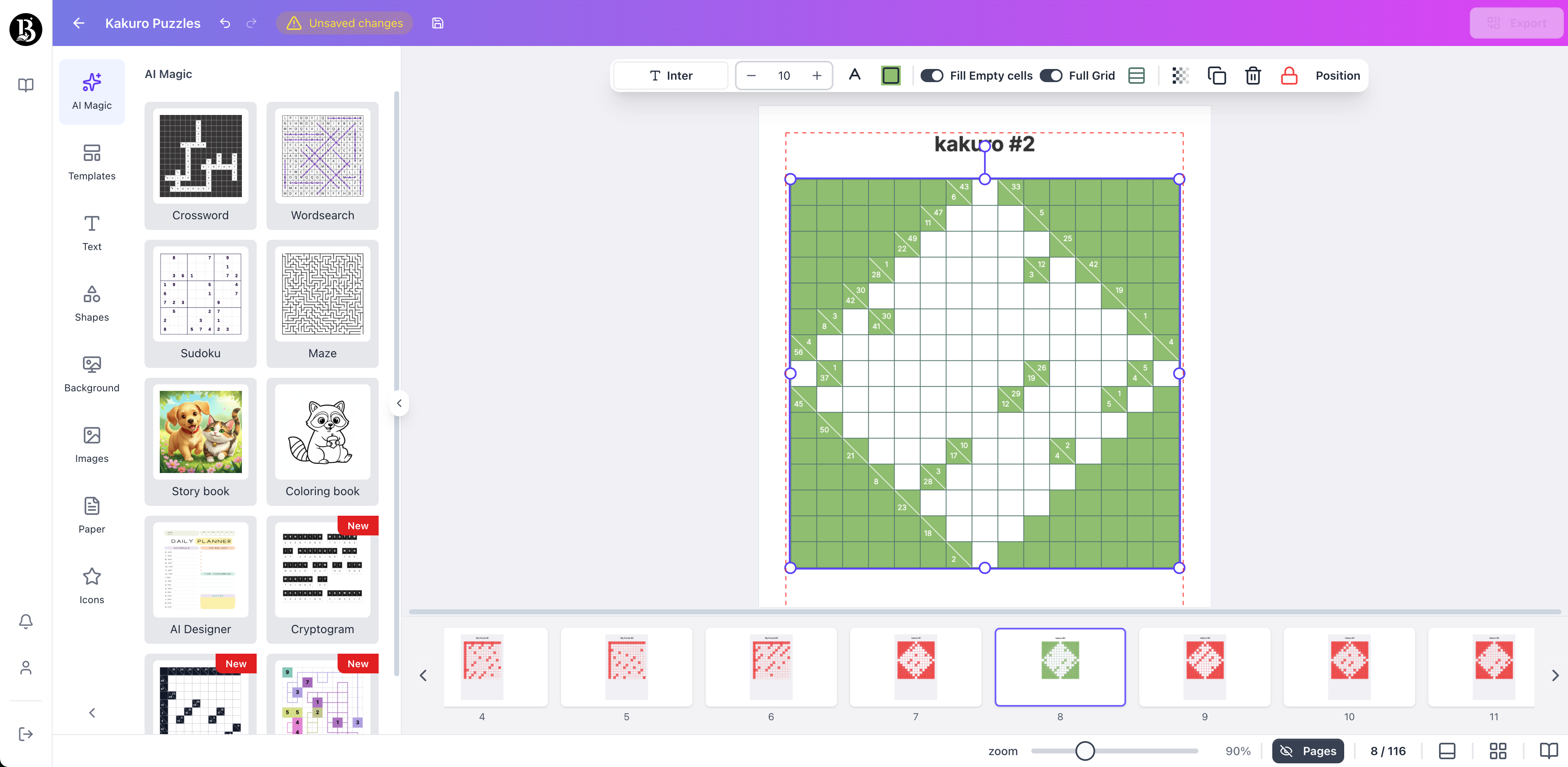The height and width of the screenshot is (767, 1568).
Task: Enable the Fill Empty cells toggle
Action: (x=932, y=76)
